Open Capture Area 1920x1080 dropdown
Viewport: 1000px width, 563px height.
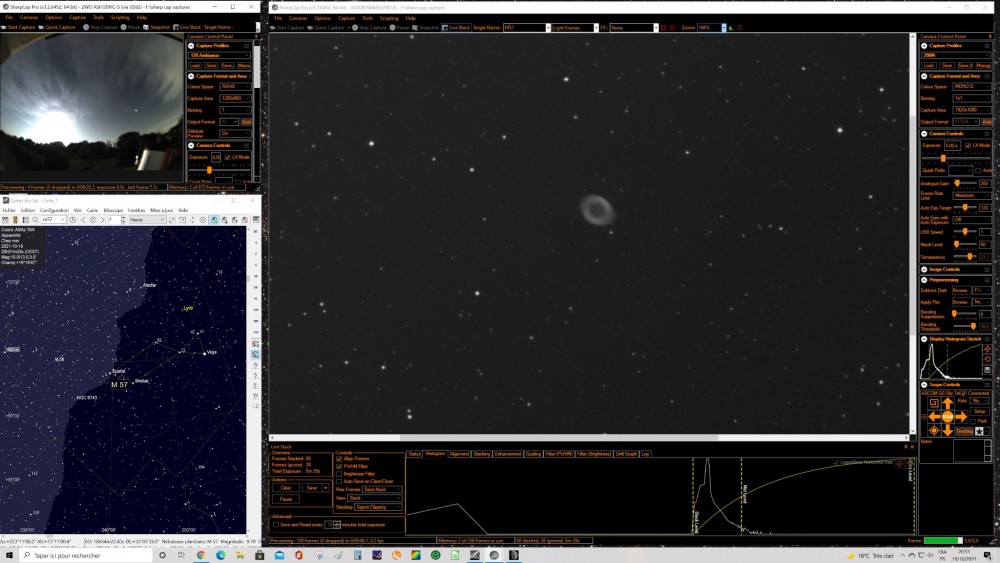tap(971, 110)
